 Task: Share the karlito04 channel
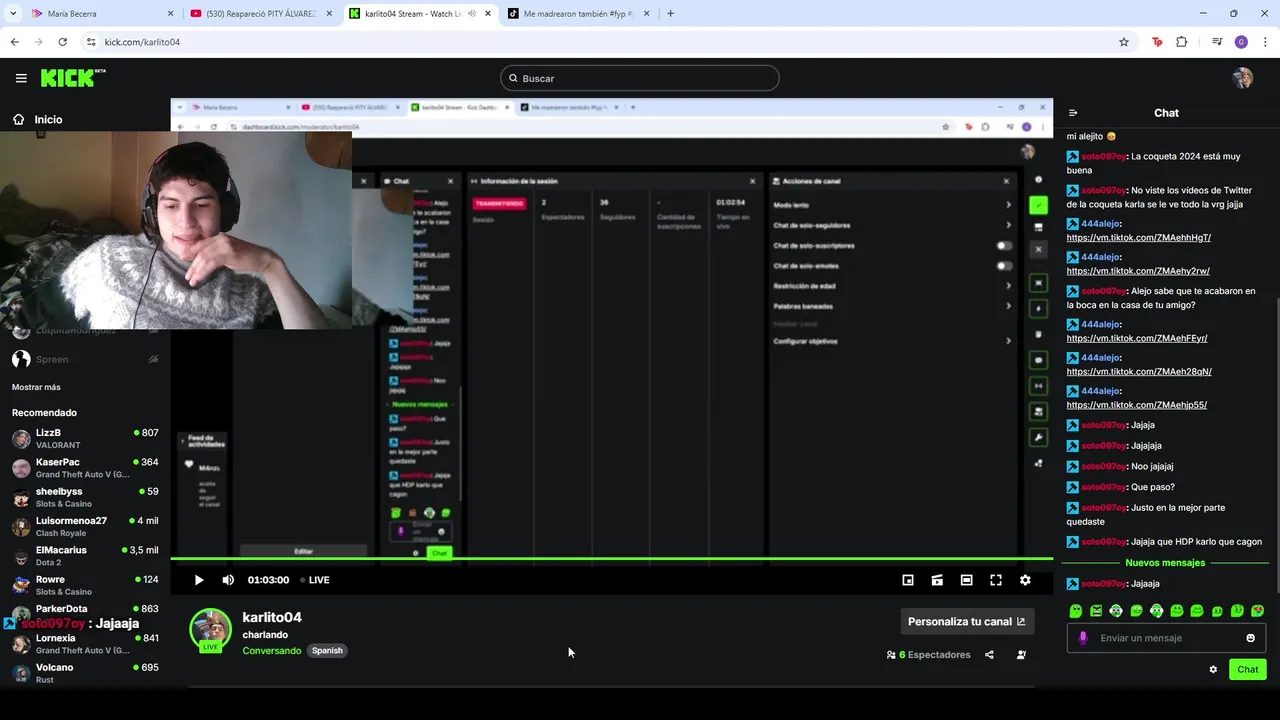[989, 655]
